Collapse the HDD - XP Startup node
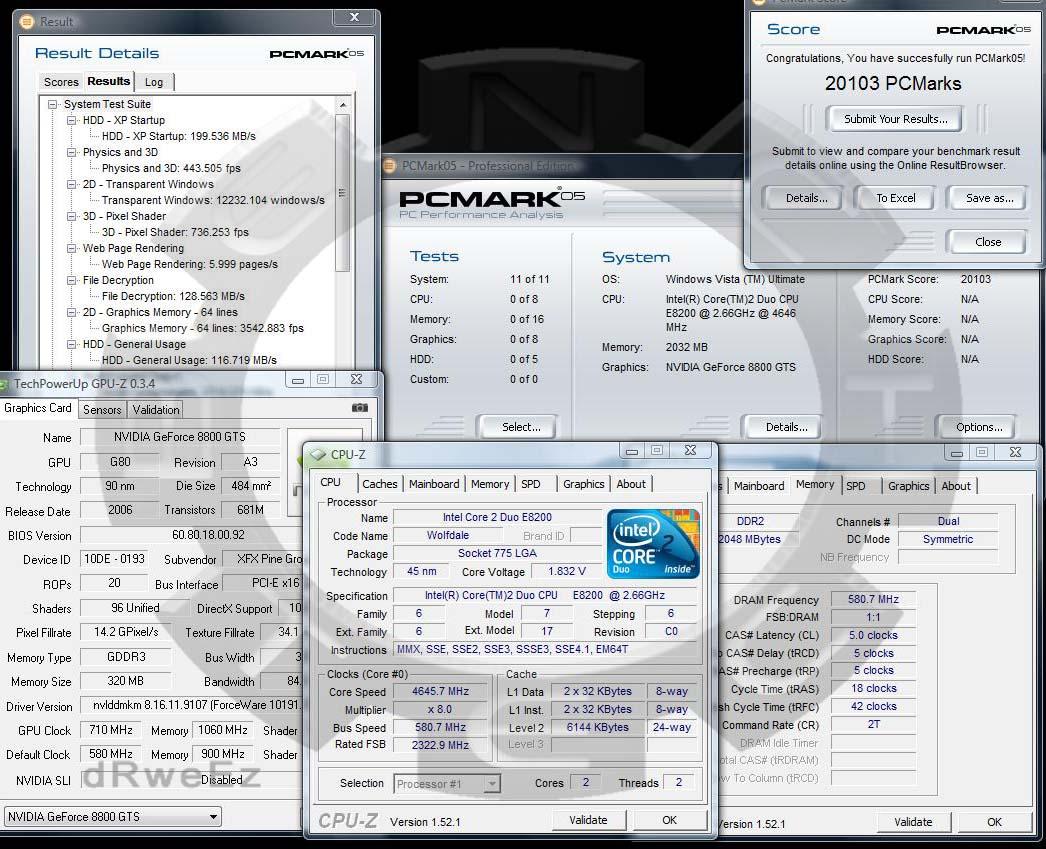The image size is (1046, 849). (71, 120)
